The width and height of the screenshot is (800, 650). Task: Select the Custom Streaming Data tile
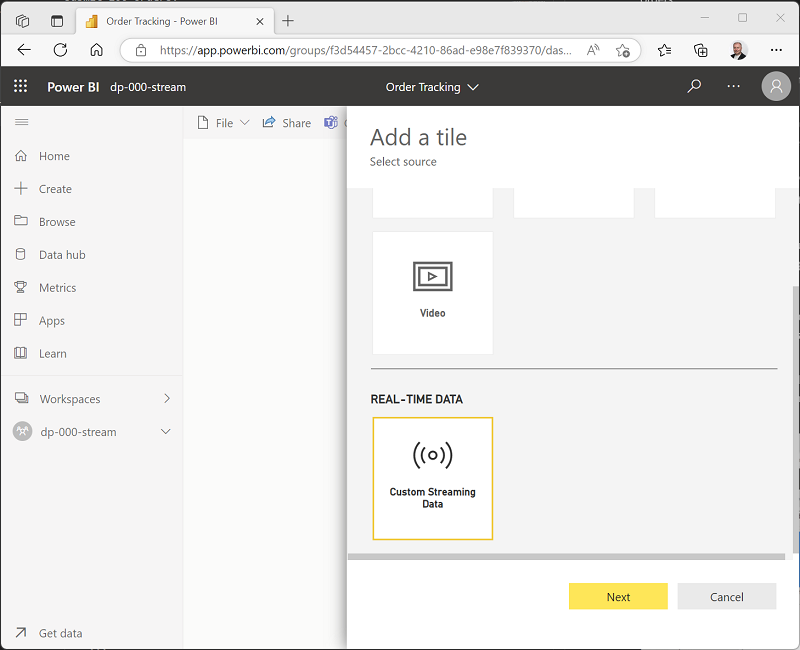point(433,479)
